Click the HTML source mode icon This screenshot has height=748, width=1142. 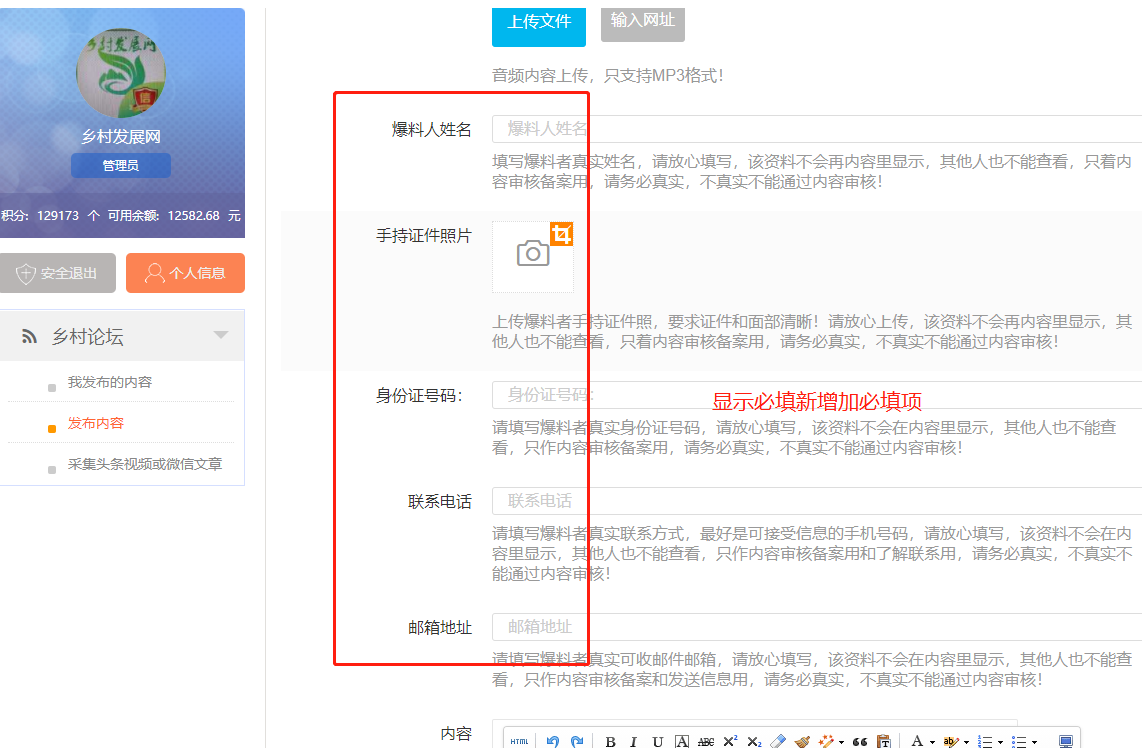tap(519, 741)
